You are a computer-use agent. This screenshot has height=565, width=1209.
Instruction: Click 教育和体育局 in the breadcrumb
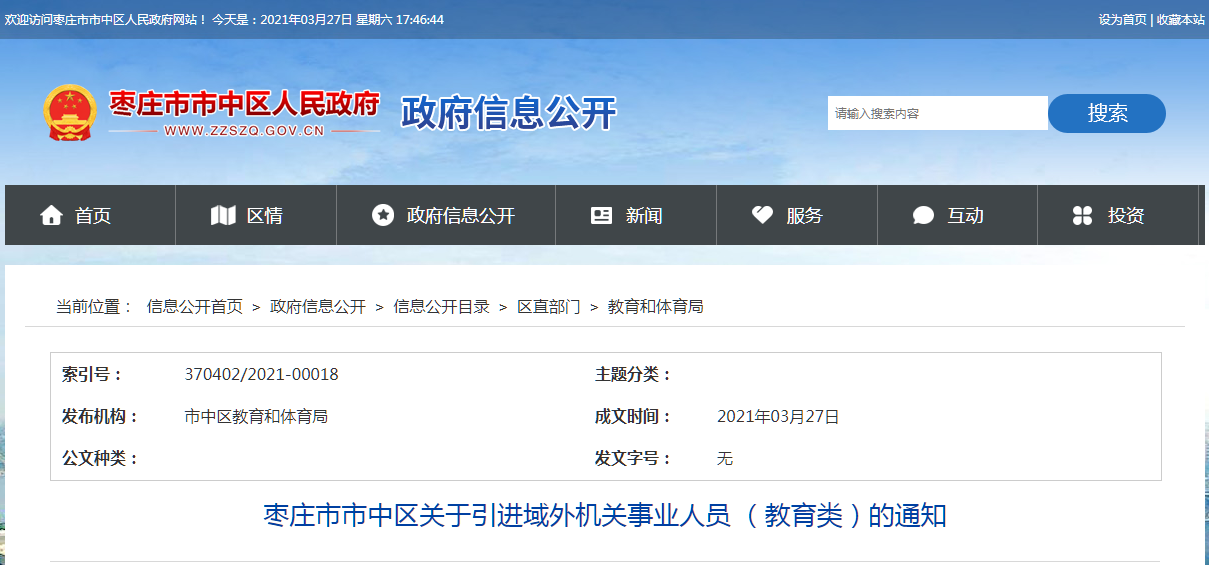[656, 307]
